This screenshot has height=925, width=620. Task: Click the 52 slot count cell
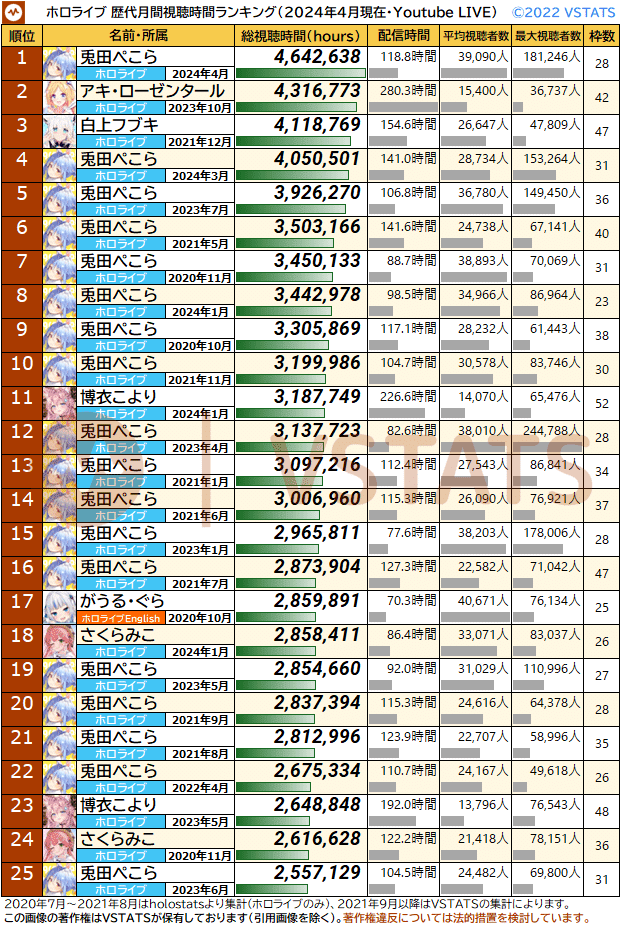tap(602, 404)
